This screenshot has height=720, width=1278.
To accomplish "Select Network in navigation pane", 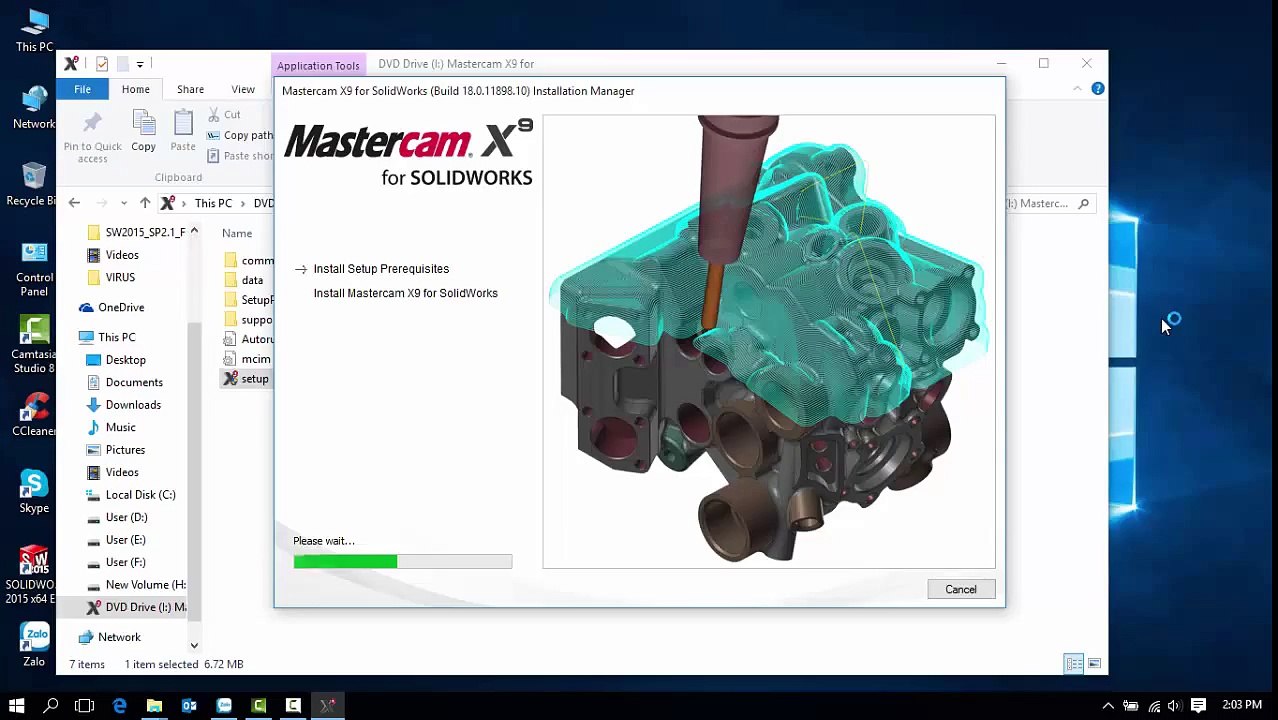I will [x=109, y=637].
